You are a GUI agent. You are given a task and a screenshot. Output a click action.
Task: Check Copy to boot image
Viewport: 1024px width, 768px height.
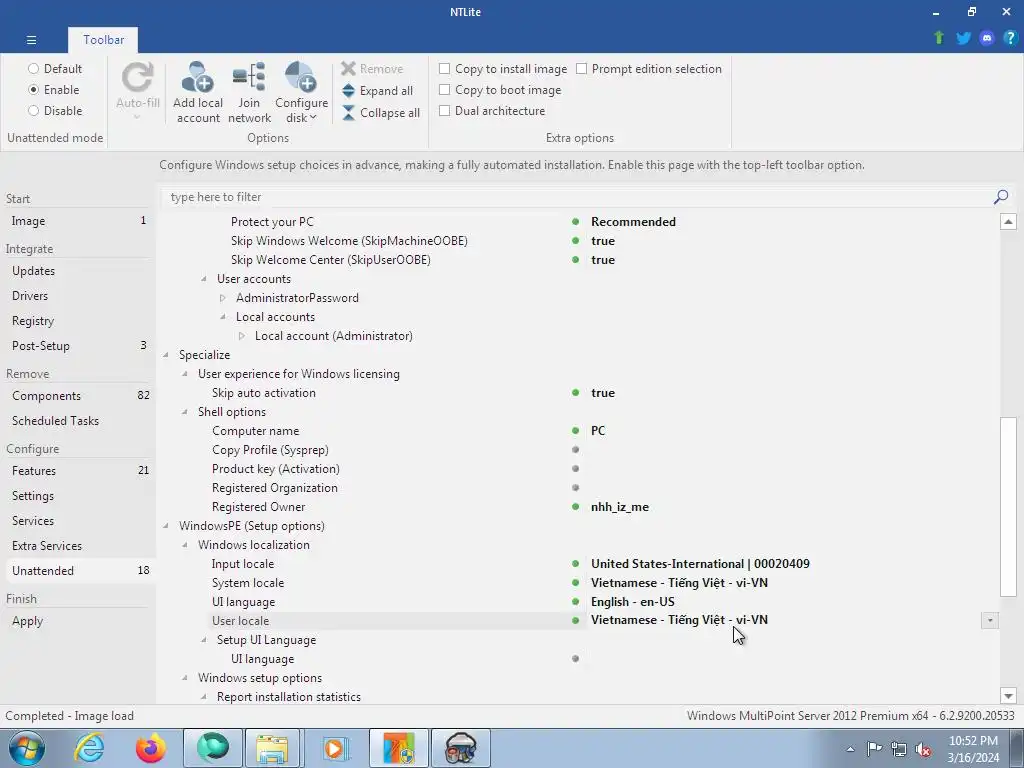(500, 89)
